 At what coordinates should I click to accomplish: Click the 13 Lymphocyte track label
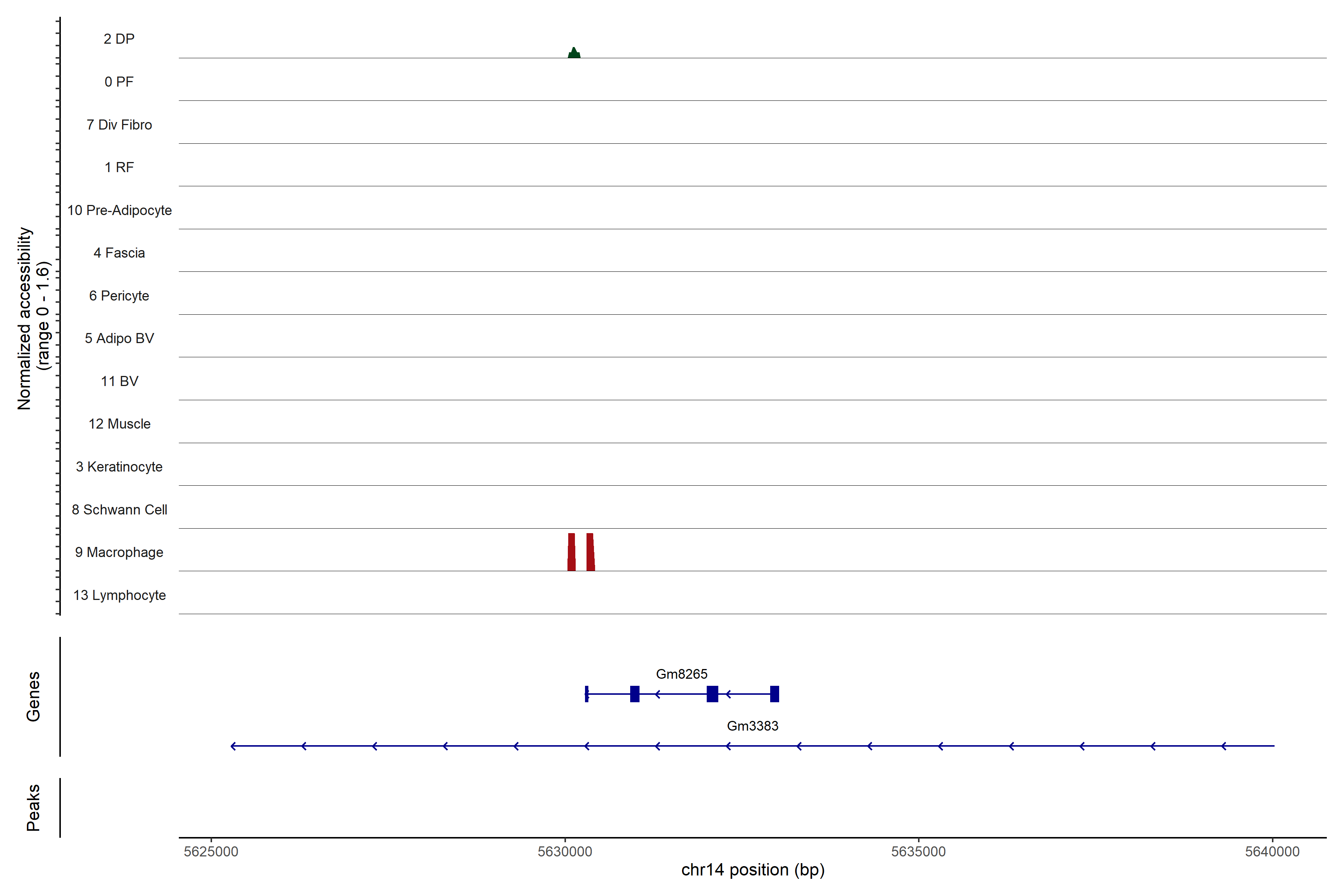119,595
